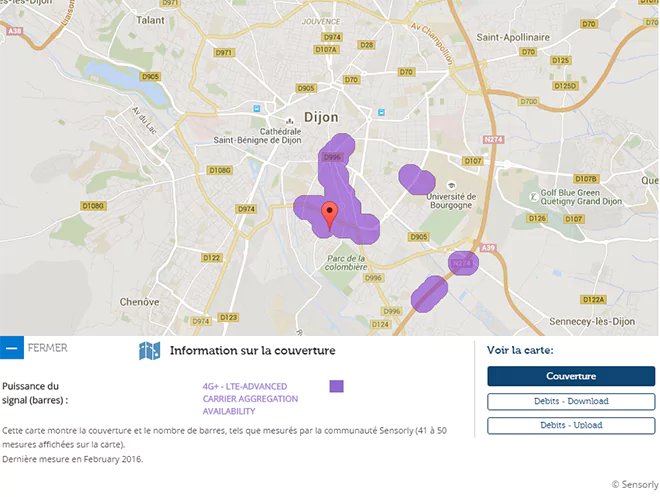Click the D996 road shield in purple zone
The width and height of the screenshot is (660, 497).
(x=332, y=157)
